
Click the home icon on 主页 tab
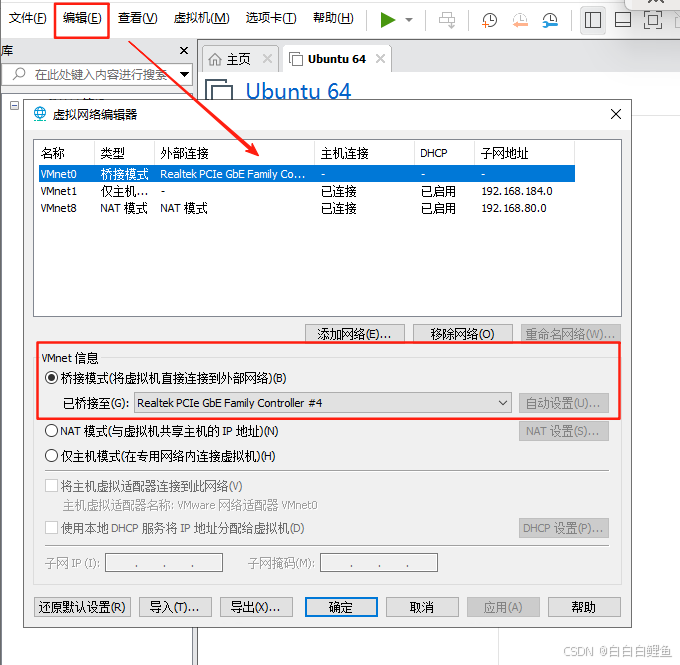pos(215,59)
